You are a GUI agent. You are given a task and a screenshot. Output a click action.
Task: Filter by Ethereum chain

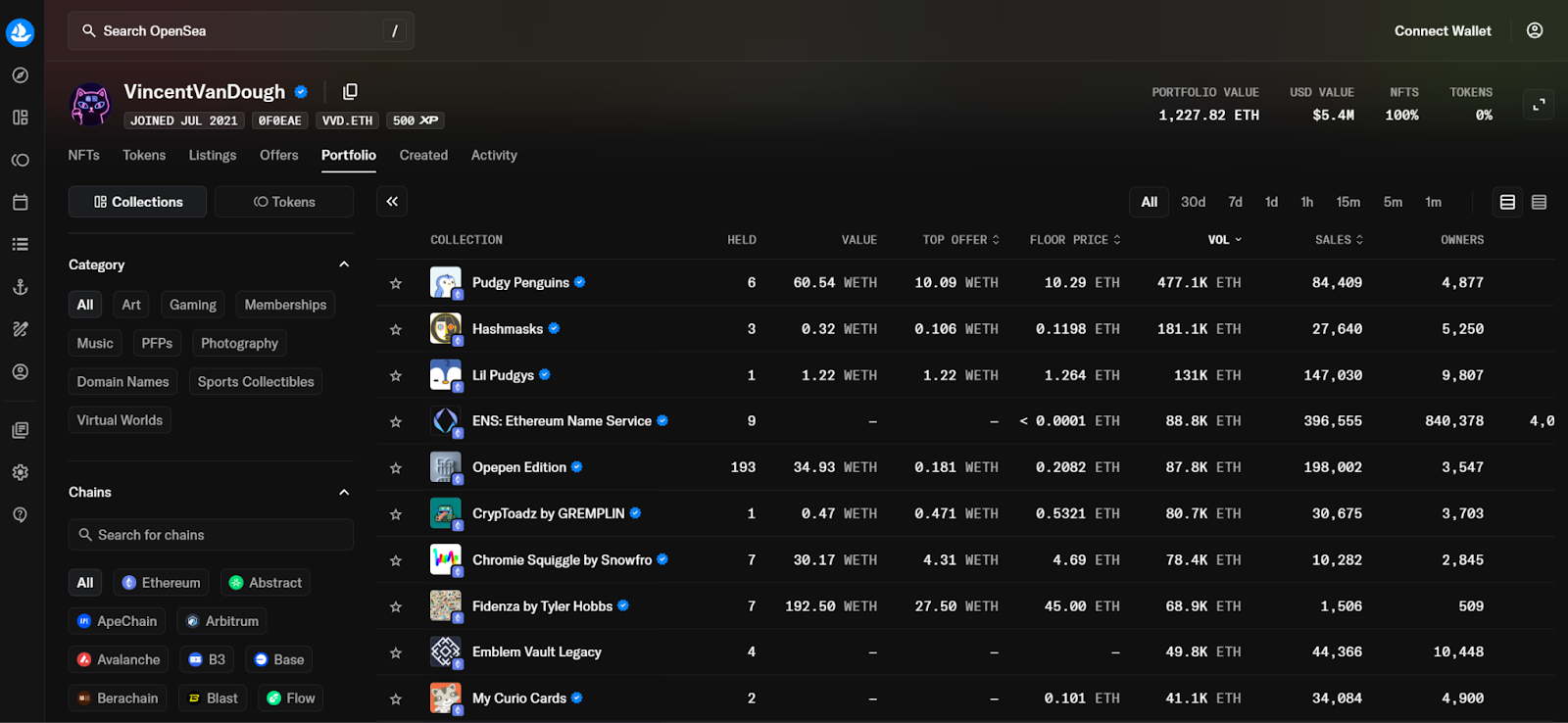click(x=161, y=583)
